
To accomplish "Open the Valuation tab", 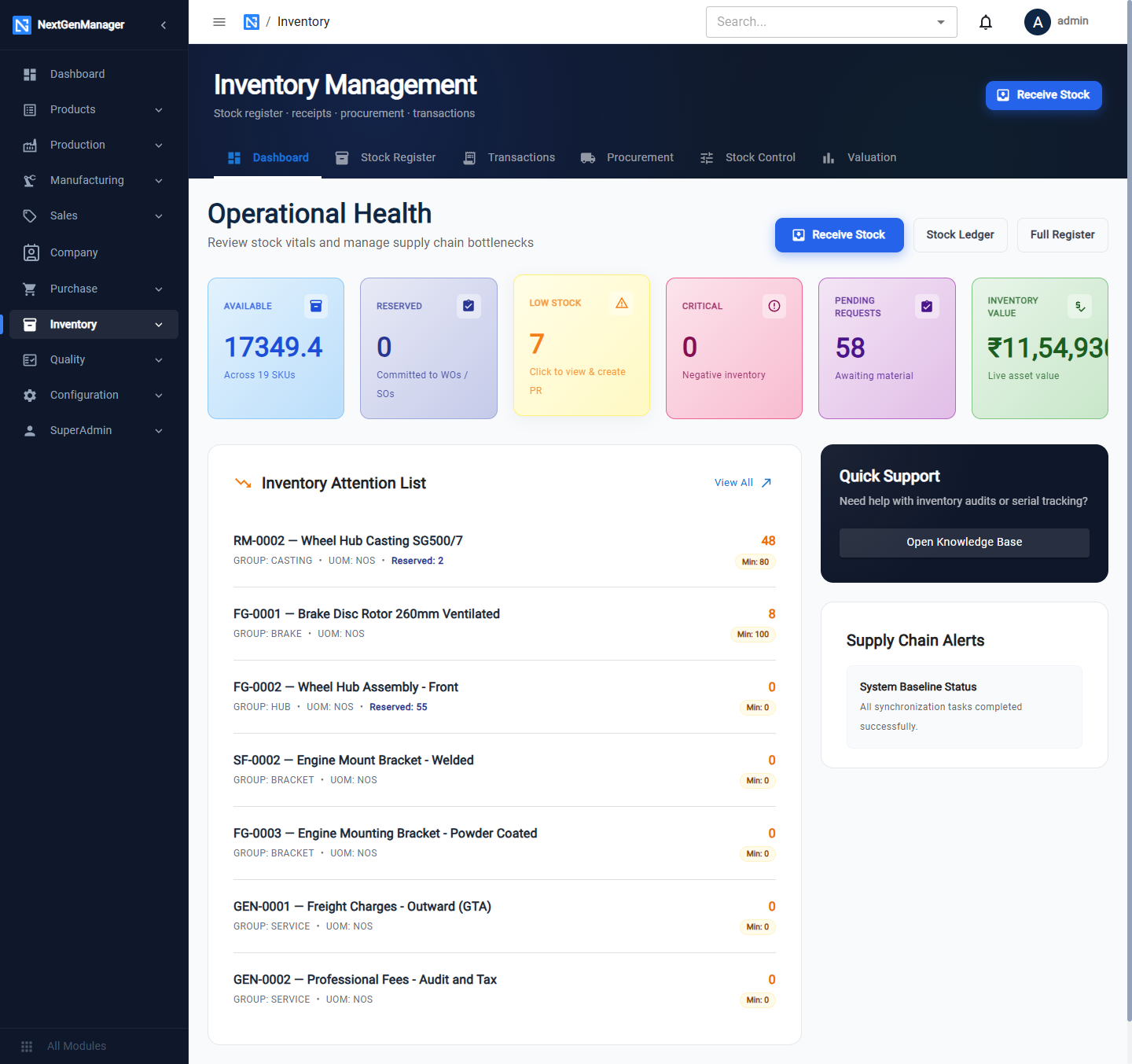I will (x=859, y=157).
